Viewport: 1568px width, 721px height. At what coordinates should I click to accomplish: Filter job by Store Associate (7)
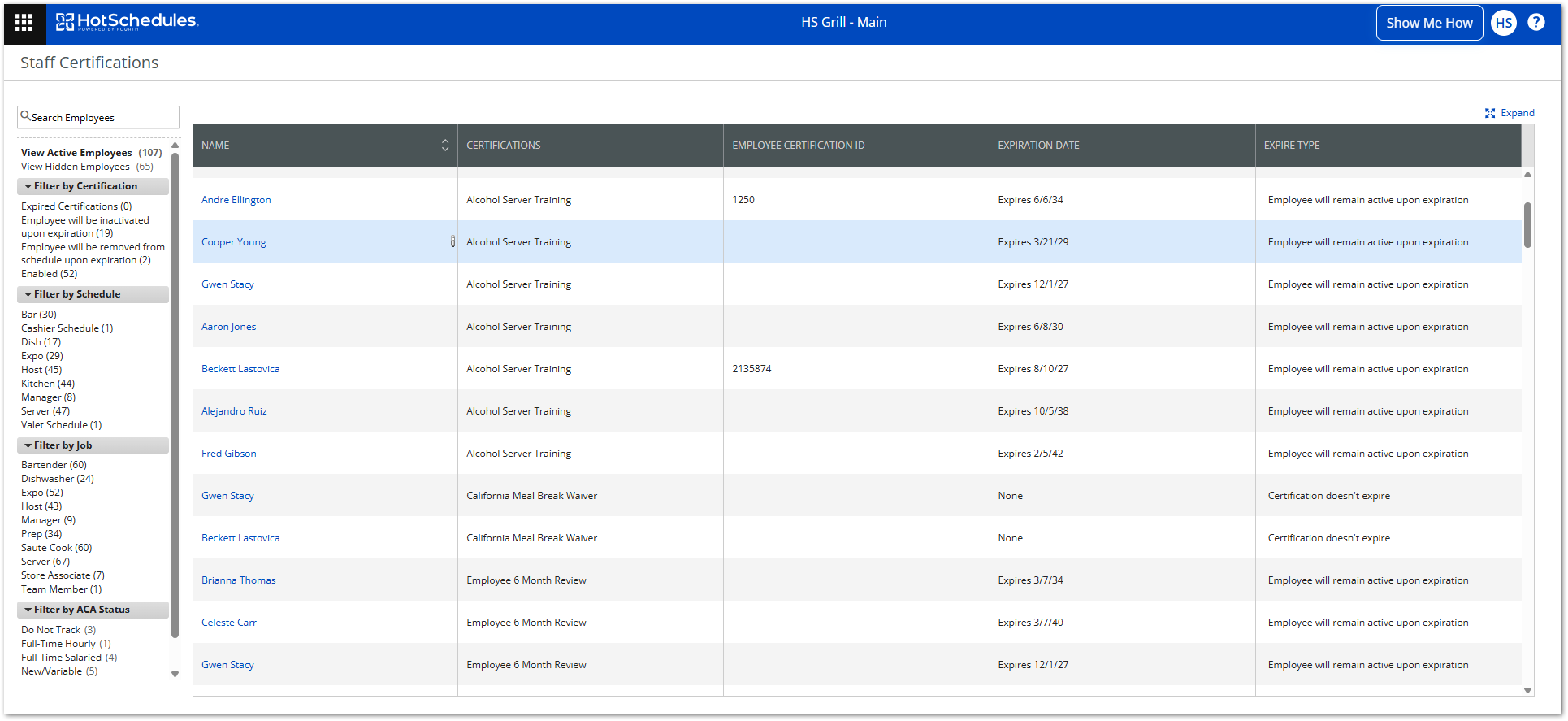(63, 575)
